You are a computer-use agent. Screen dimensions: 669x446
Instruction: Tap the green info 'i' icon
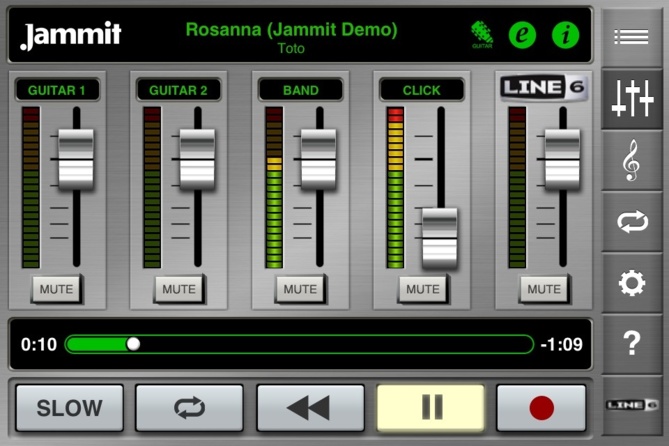coord(565,36)
